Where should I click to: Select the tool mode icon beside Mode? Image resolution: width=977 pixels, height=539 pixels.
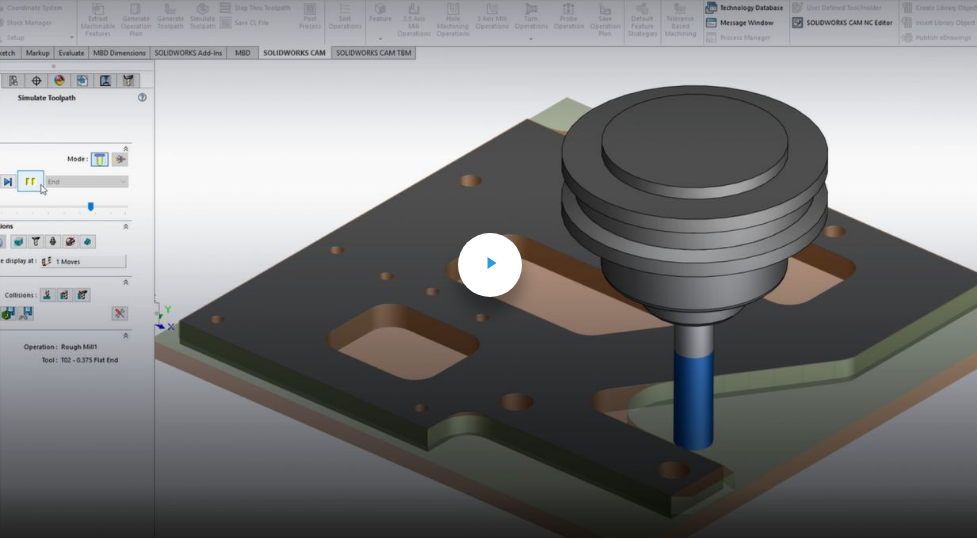pyautogui.click(x=100, y=159)
